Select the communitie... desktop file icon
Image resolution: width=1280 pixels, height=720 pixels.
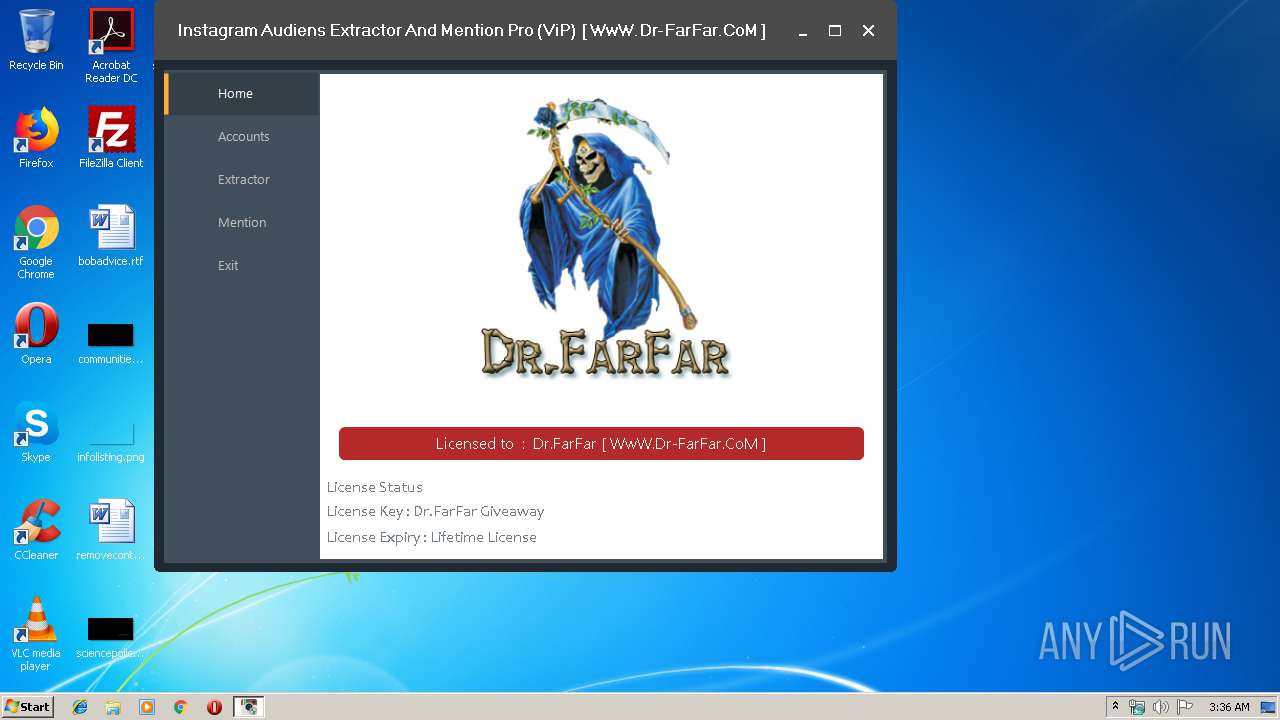[x=111, y=343]
